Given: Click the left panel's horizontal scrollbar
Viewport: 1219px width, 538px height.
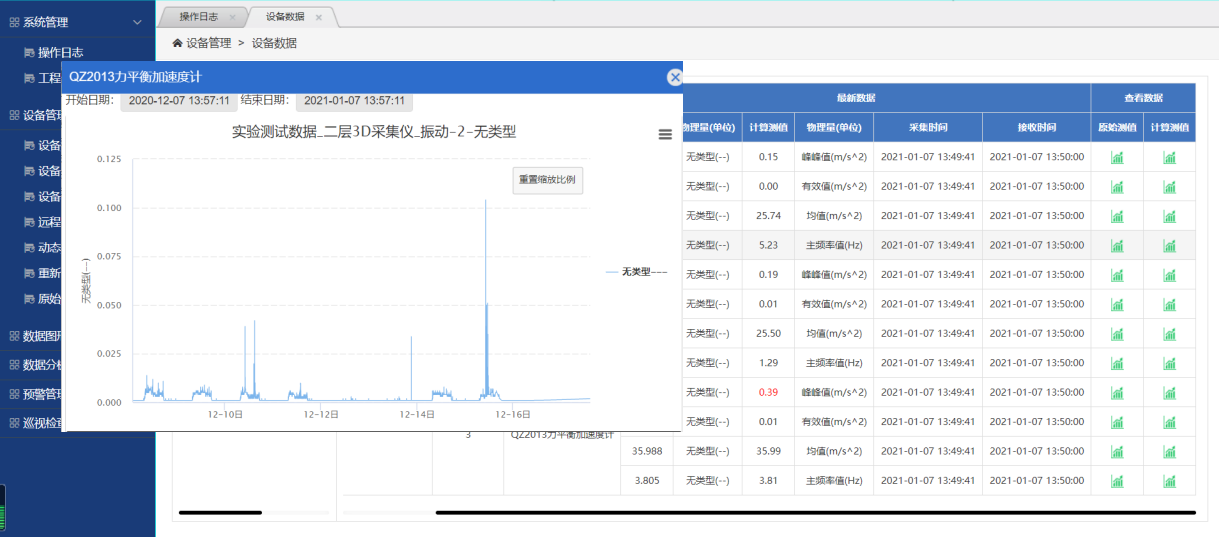Looking at the screenshot, I should [x=220, y=513].
